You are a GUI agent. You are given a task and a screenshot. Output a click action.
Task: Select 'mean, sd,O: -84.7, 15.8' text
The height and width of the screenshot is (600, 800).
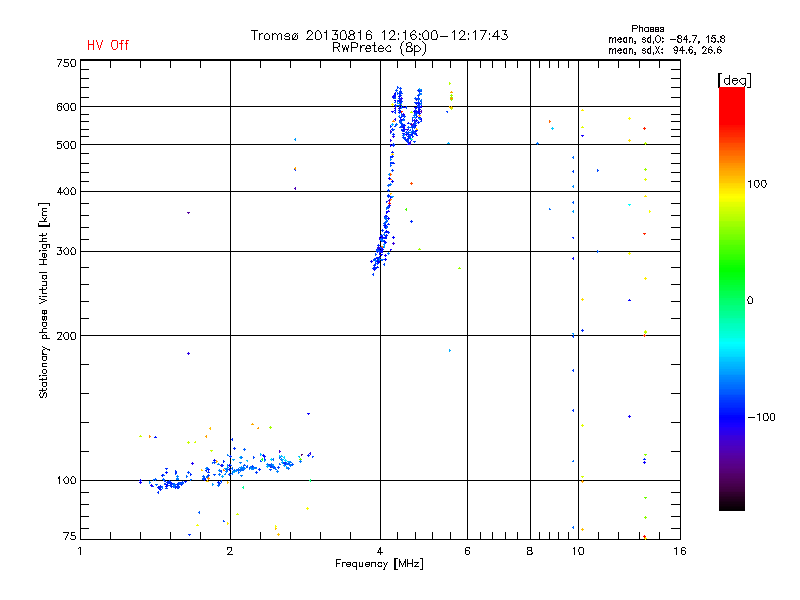pyautogui.click(x=666, y=39)
